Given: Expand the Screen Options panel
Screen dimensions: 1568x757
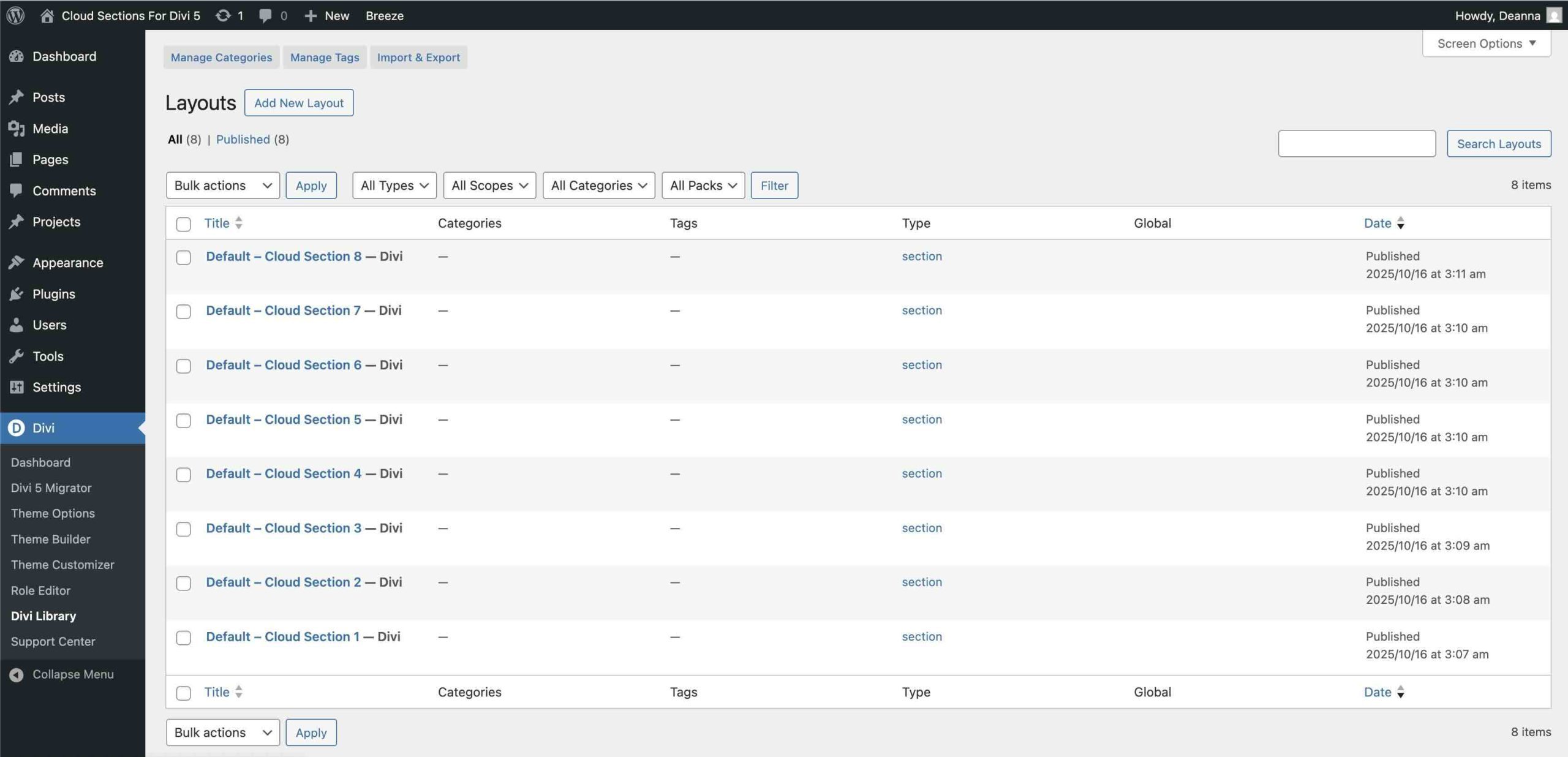Looking at the screenshot, I should point(1486,43).
